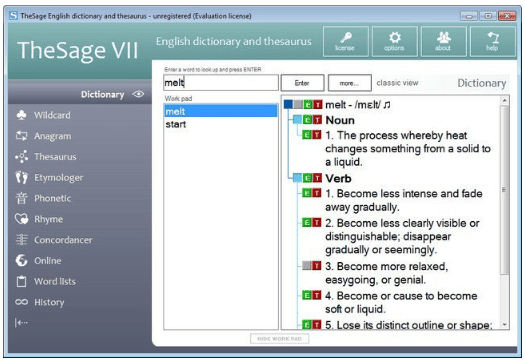Toggle grey box on melt headword row
Image resolution: width=525 pixels, height=360 pixels.
(298, 104)
